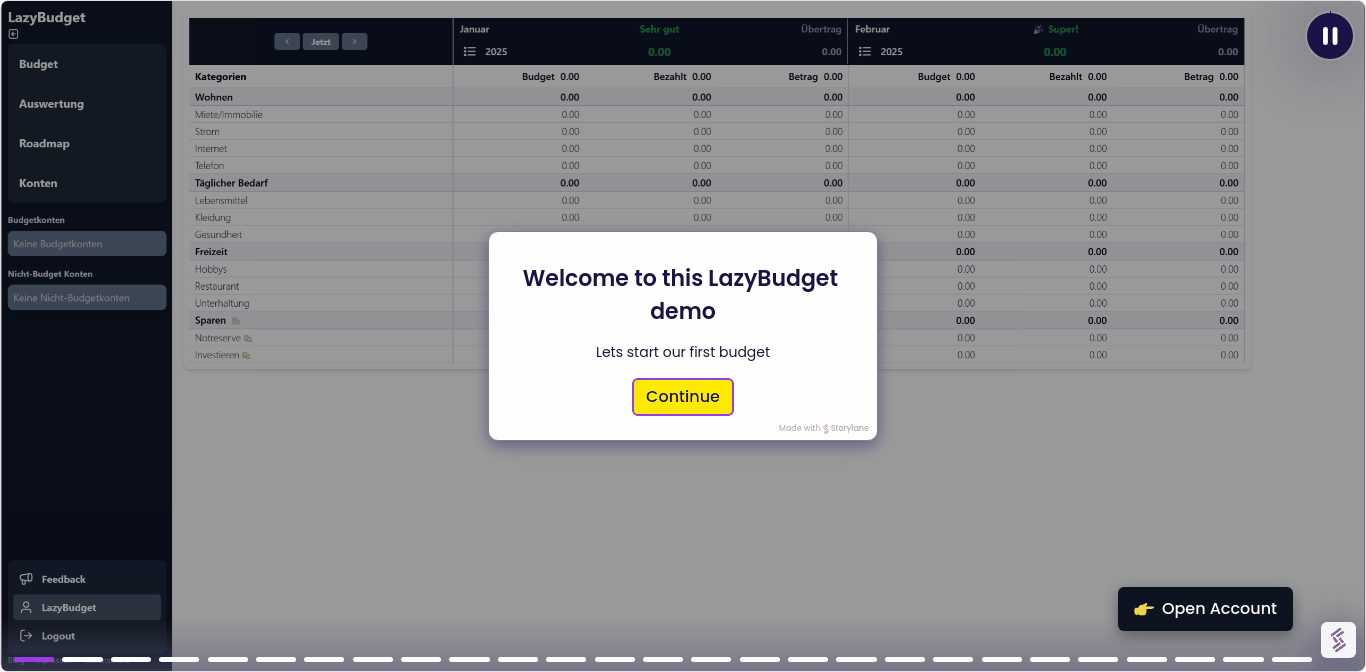Select Konten in the sidebar menu
Viewport: 1366px width, 672px height.
tap(87, 183)
